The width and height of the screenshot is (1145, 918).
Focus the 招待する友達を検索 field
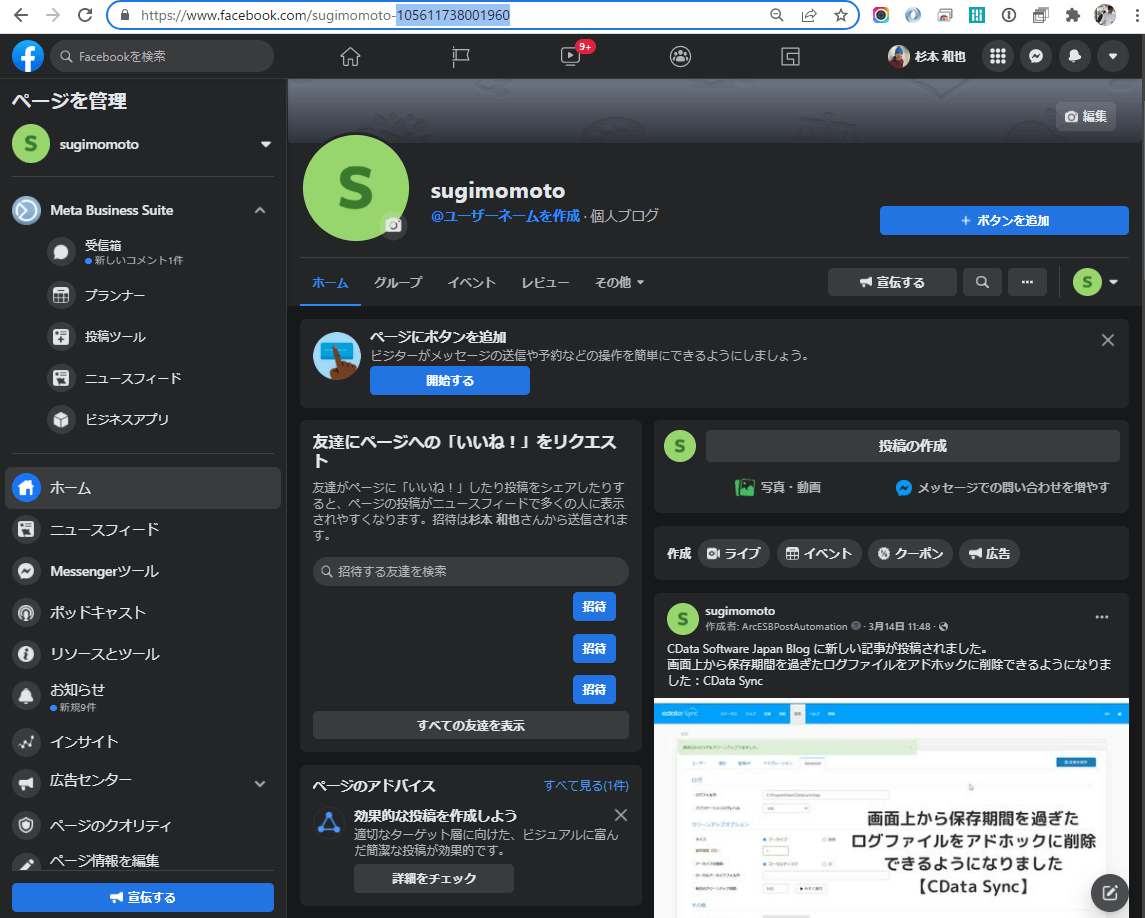coord(471,571)
